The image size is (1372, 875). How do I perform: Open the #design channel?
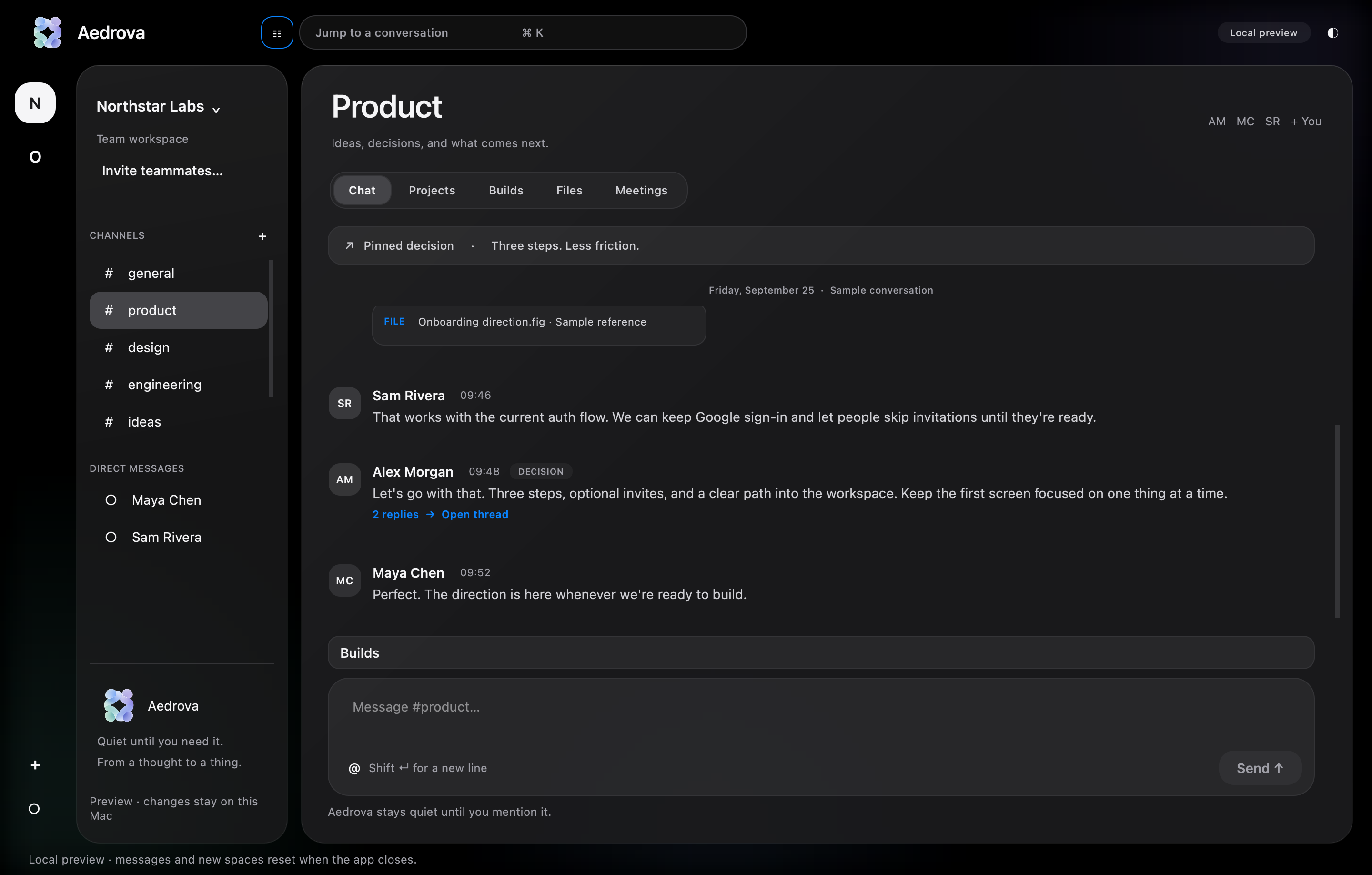[x=178, y=347]
